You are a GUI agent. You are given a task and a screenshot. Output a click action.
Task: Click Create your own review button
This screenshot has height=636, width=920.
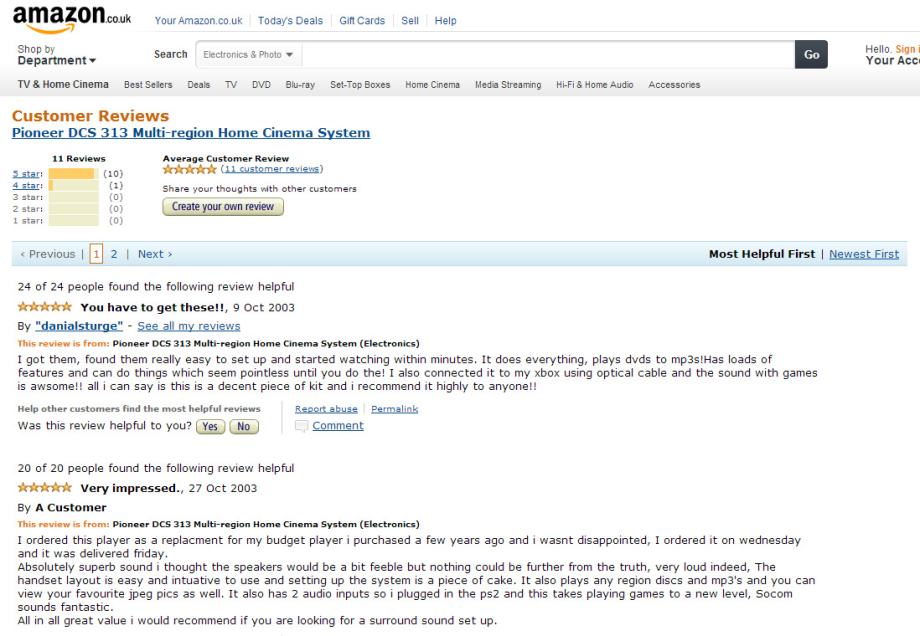(223, 207)
